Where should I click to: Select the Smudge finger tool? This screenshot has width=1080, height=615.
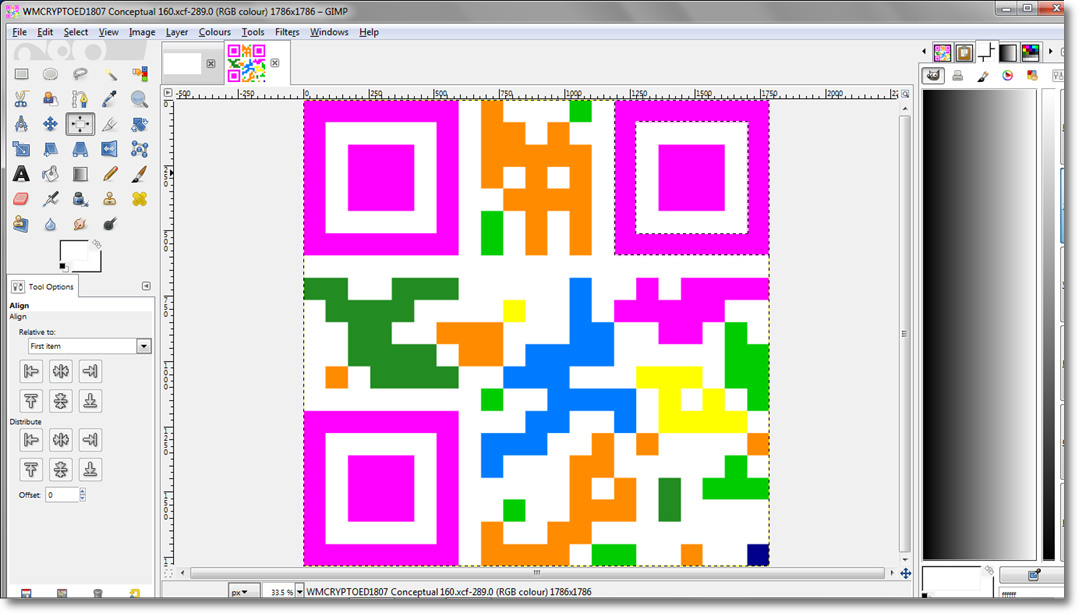(x=80, y=224)
